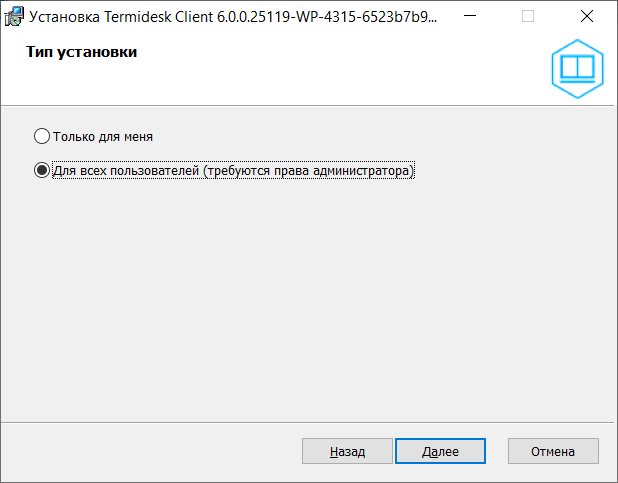Go back with the 'Назад' button
Screen dimensions: 618x483
[347, 452]
